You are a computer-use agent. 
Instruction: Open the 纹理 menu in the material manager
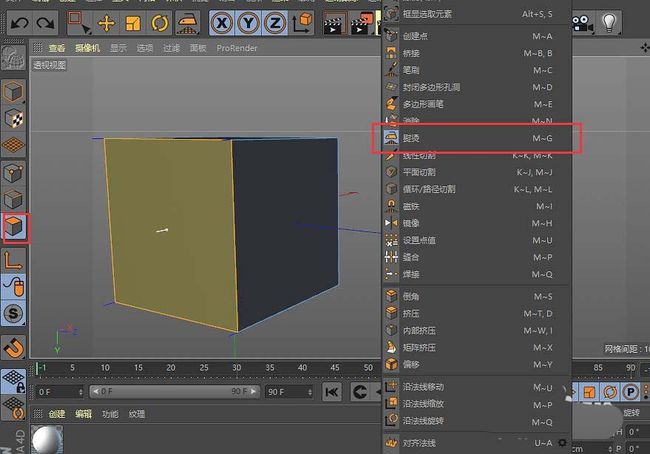click(136, 414)
